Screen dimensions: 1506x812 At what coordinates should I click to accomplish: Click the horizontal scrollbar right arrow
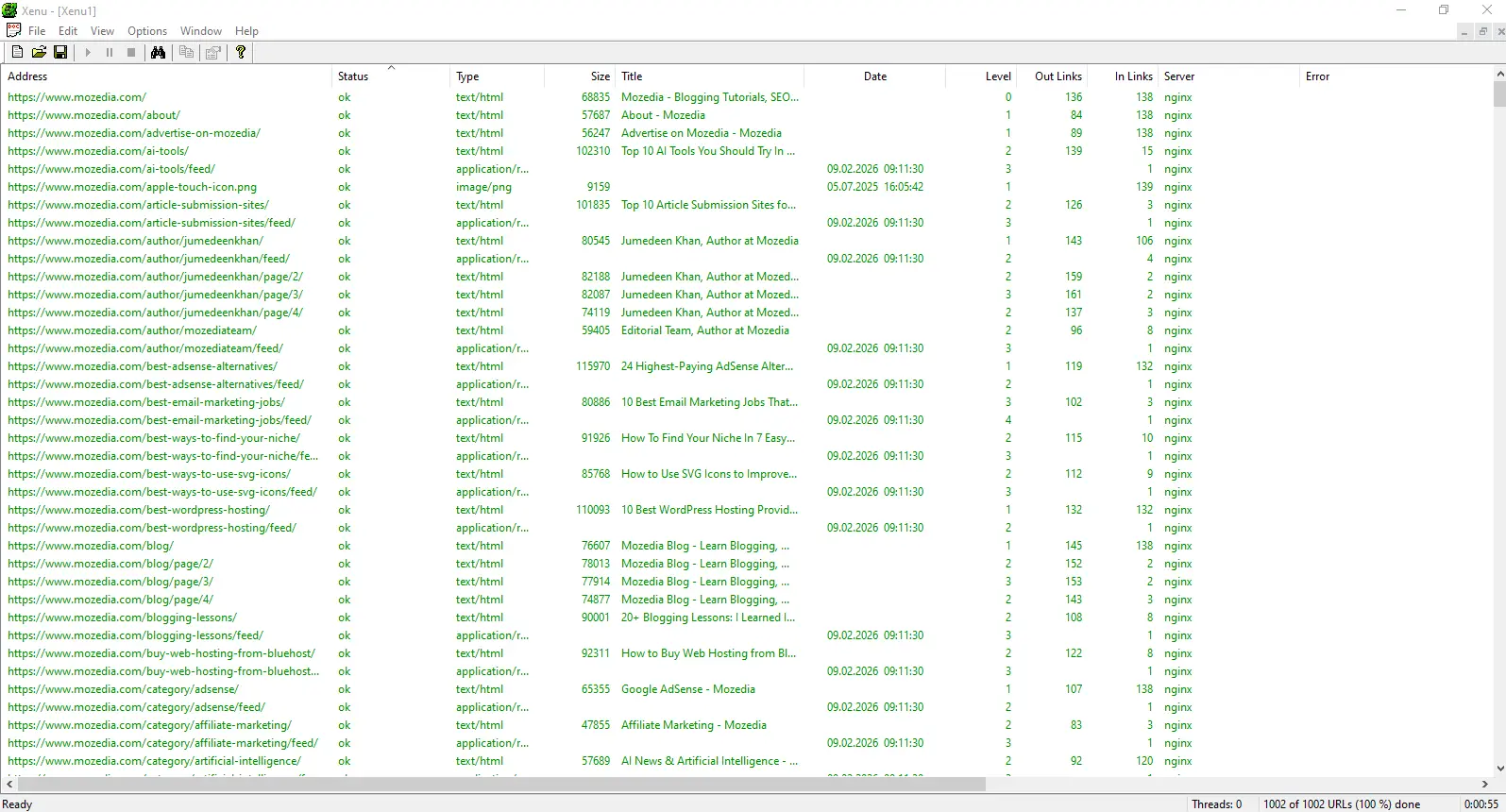coord(1484,784)
